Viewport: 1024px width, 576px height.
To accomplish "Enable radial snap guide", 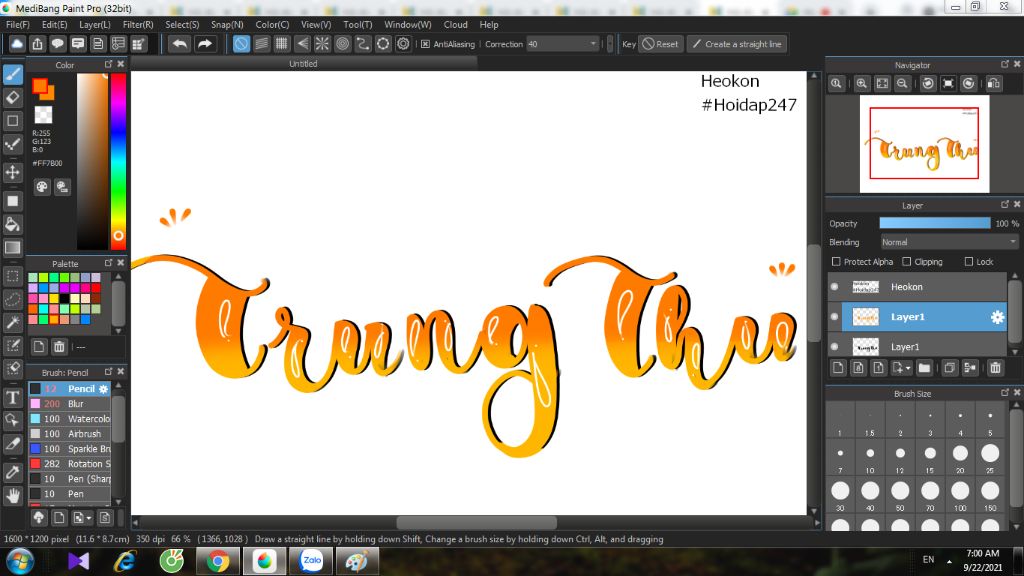I will (322, 44).
